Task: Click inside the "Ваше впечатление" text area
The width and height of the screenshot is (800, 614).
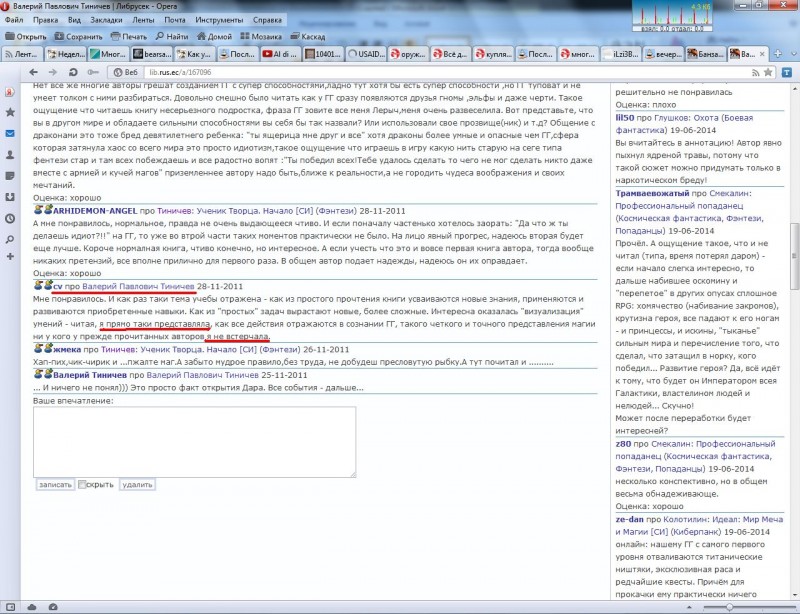Action: pyautogui.click(x=194, y=440)
